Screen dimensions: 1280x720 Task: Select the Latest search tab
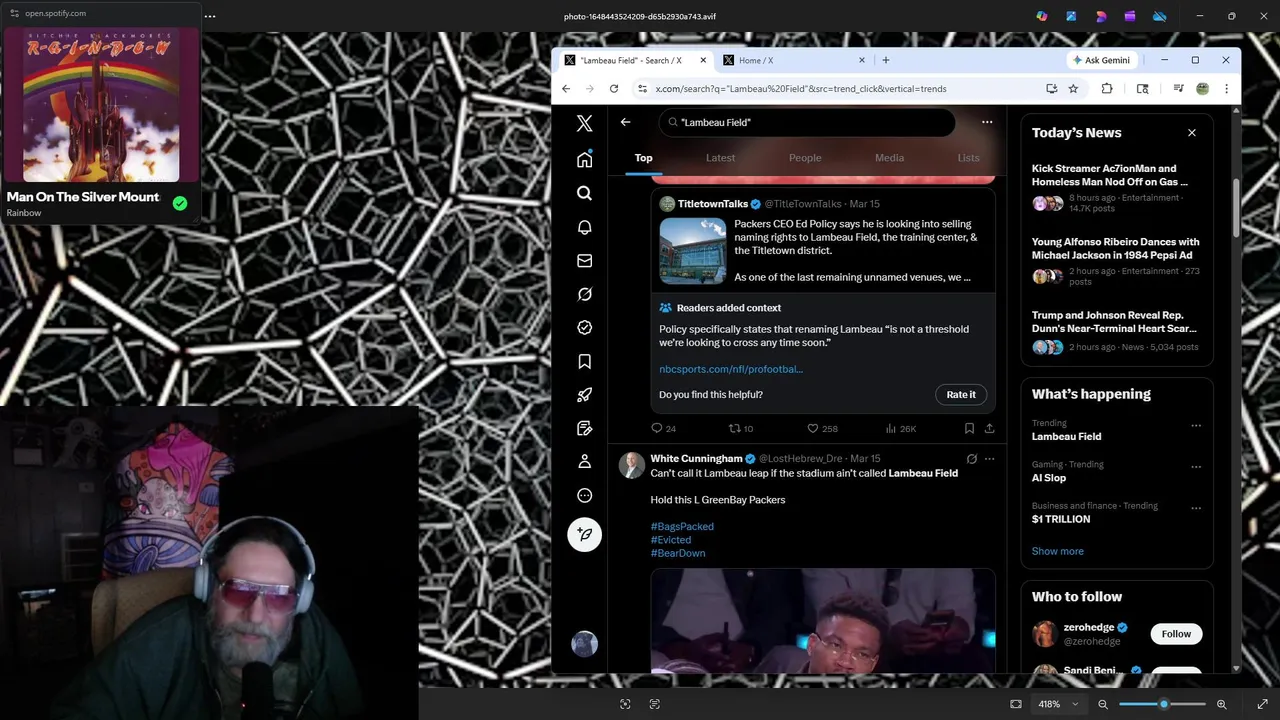click(720, 158)
